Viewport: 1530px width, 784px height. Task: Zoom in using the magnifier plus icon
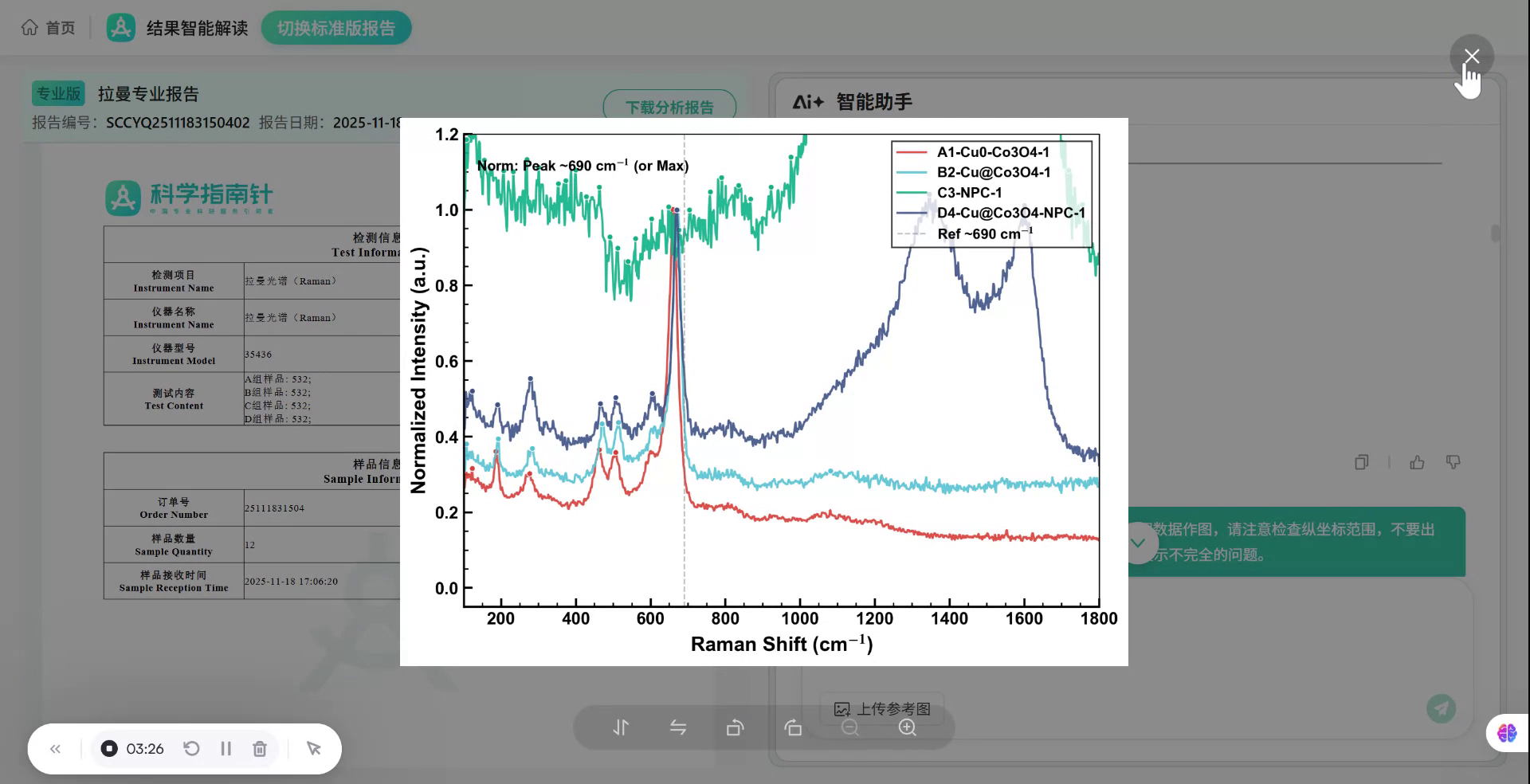click(x=908, y=727)
